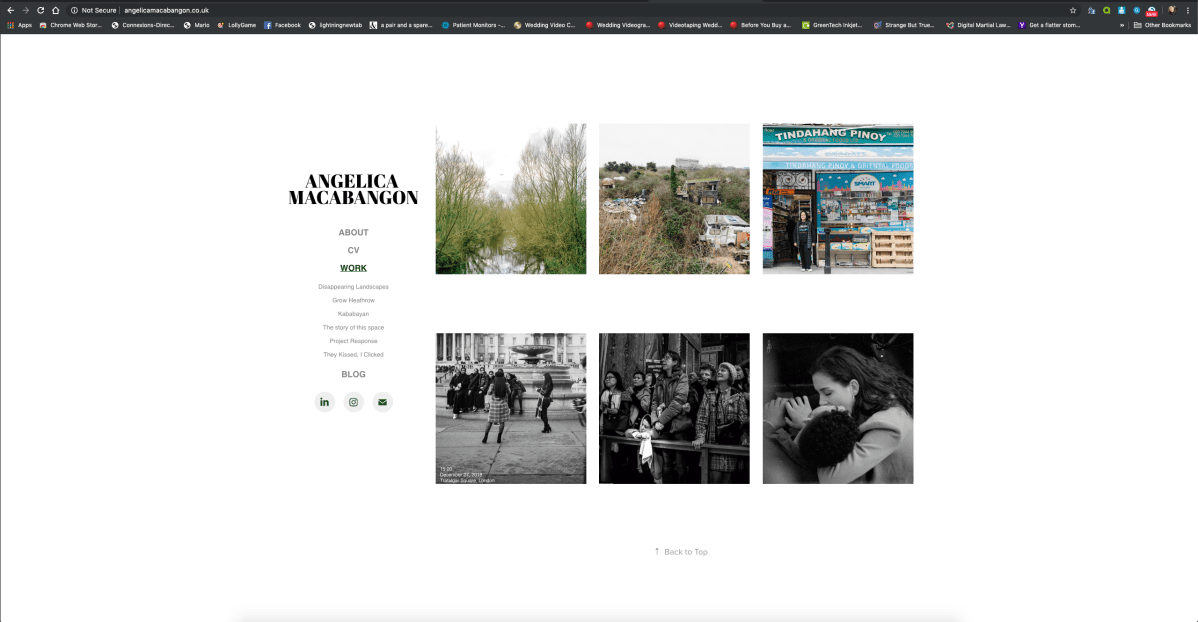
Task: Open the Chrome extensions puzzle menu
Action: [x=1092, y=10]
